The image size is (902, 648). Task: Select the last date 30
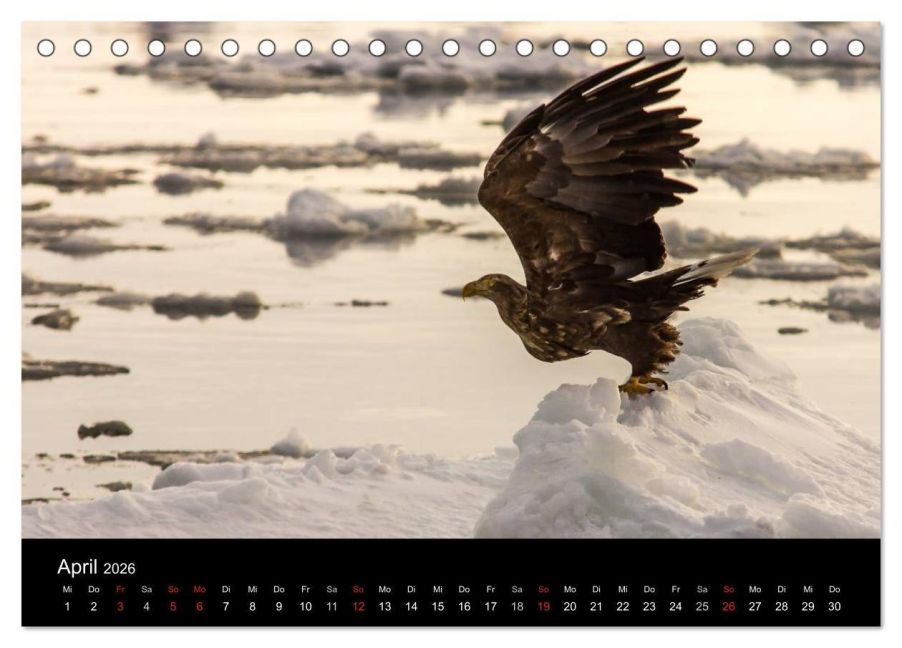pos(835,607)
